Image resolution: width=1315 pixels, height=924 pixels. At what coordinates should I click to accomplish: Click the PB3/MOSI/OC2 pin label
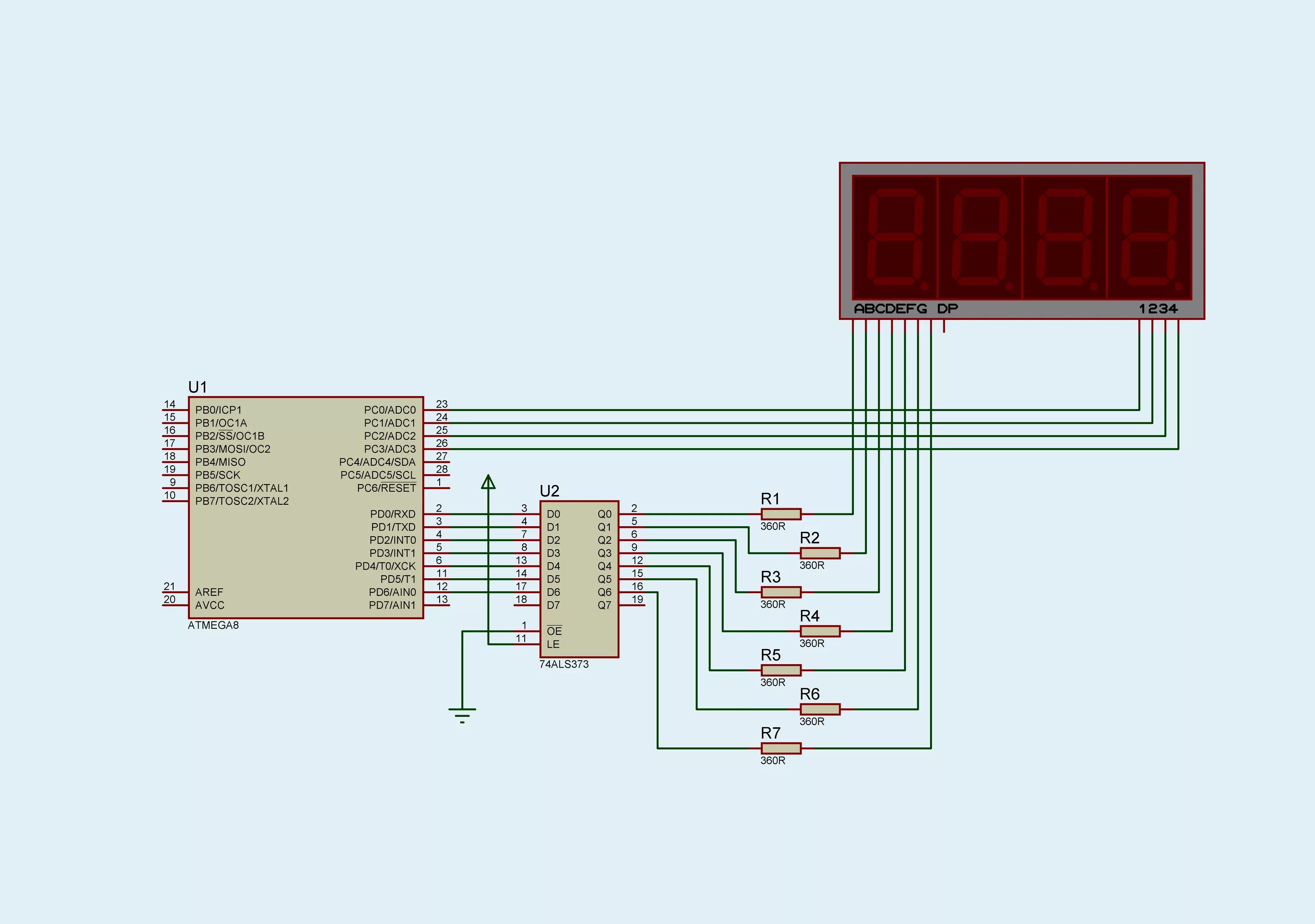click(232, 449)
